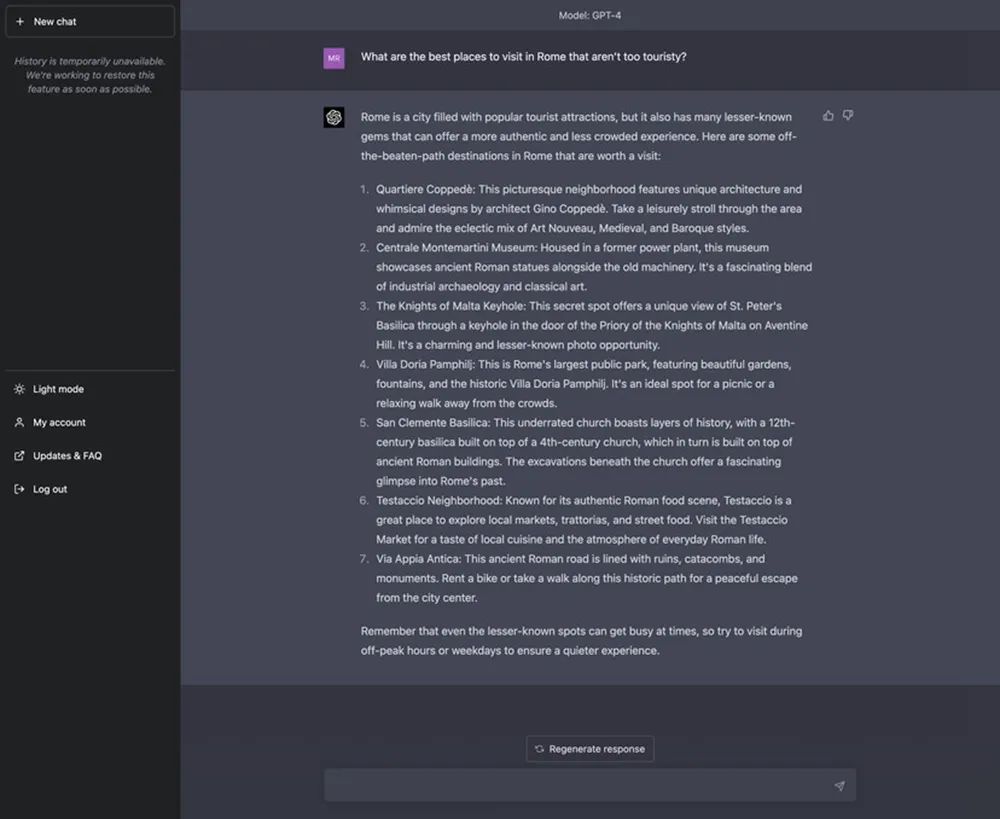Viewport: 1000px width, 819px height.
Task: Click the log out arrow icon
Action: tap(19, 489)
